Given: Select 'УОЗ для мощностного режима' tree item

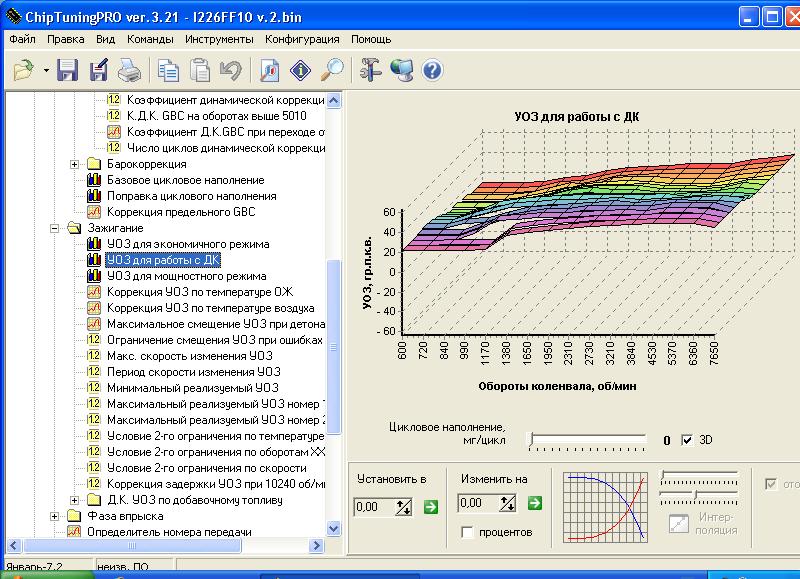Looking at the screenshot, I should point(187,276).
